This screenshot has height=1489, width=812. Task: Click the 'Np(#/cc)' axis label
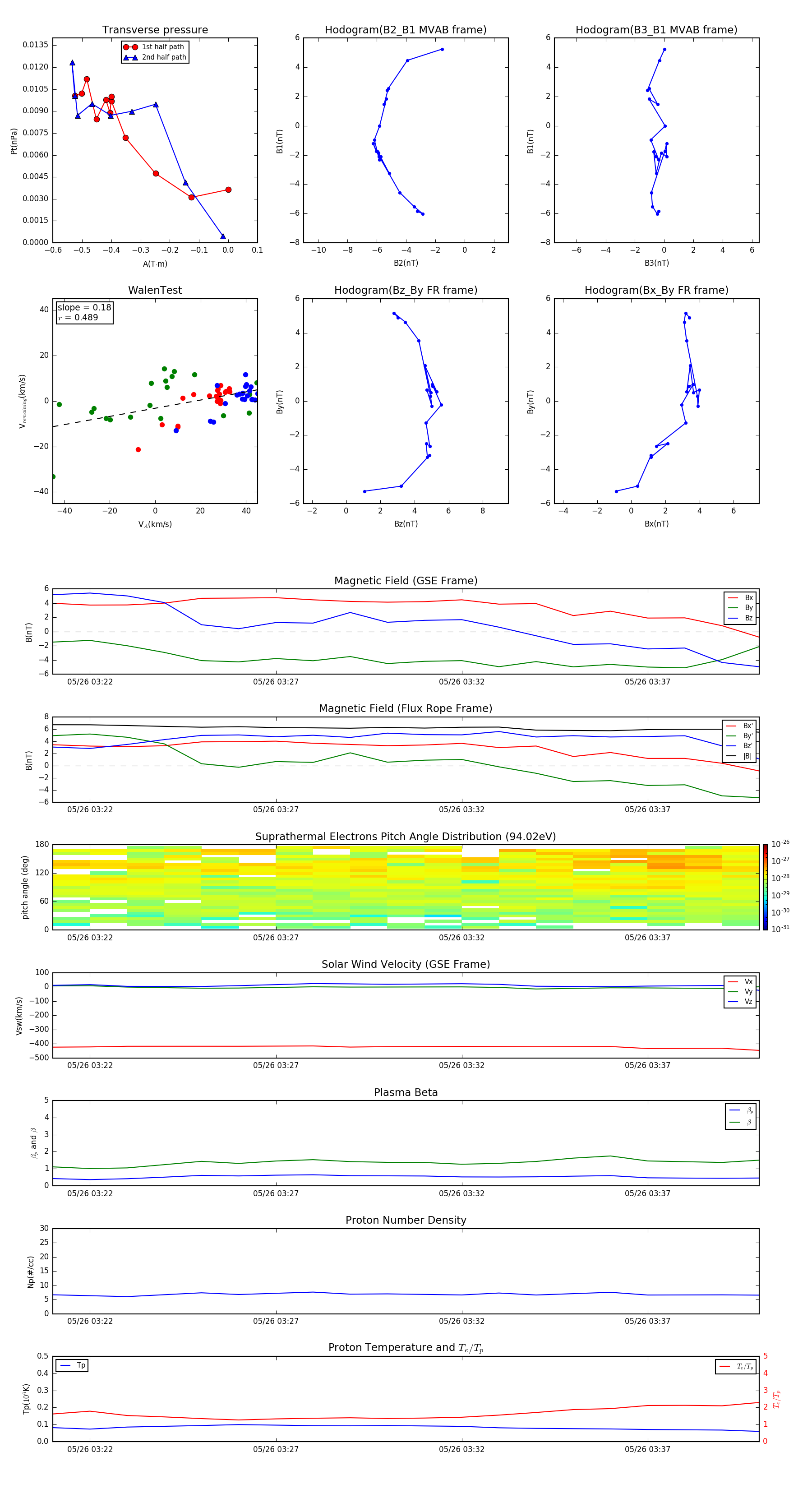tap(31, 1271)
